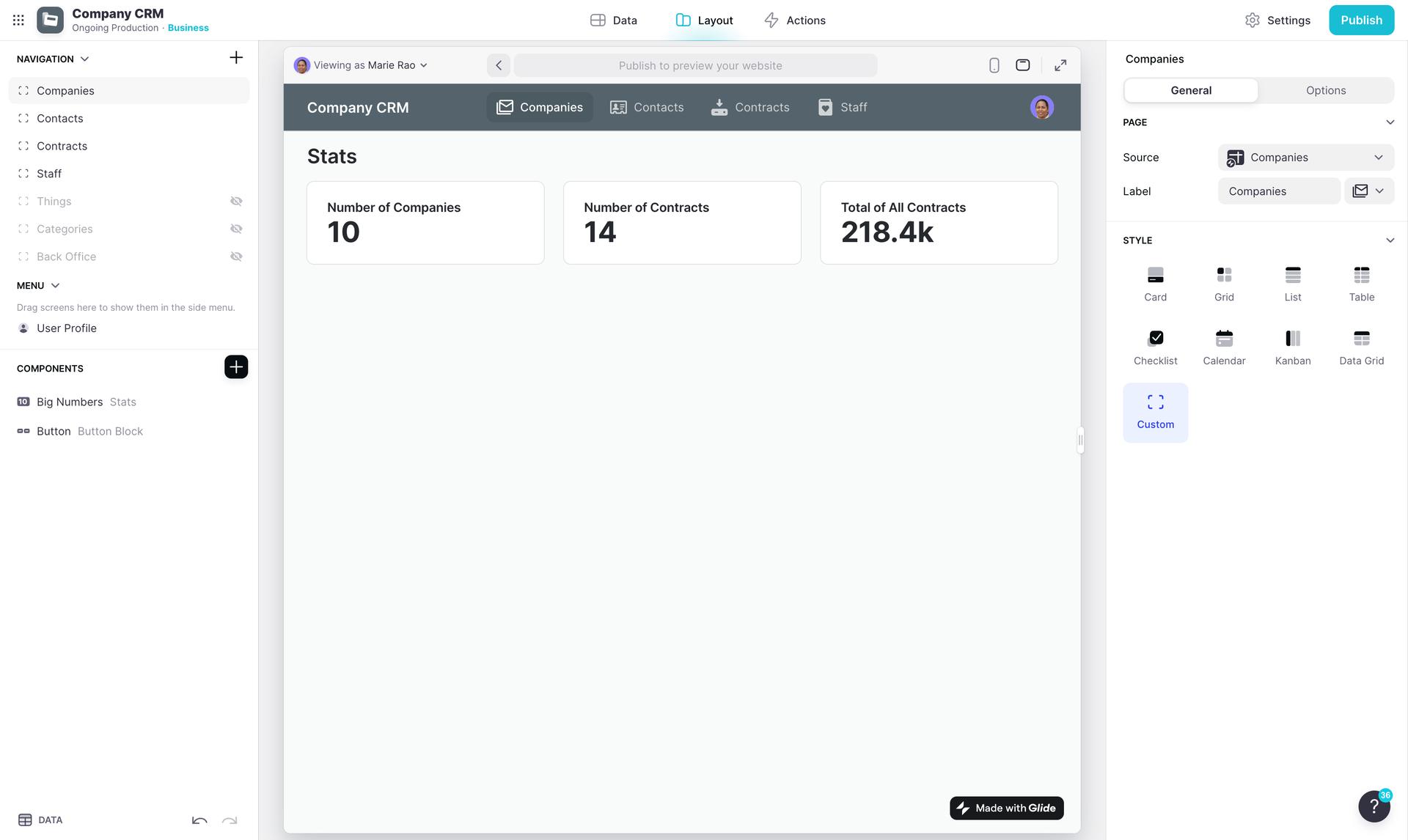Add a new component with plus icon
The width and height of the screenshot is (1408, 840).
click(x=236, y=367)
